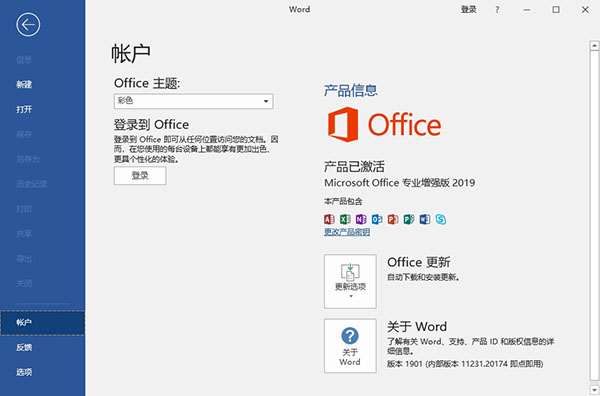The width and height of the screenshot is (600, 396).
Task: Select 打开 in the sidebar
Action: [24, 109]
